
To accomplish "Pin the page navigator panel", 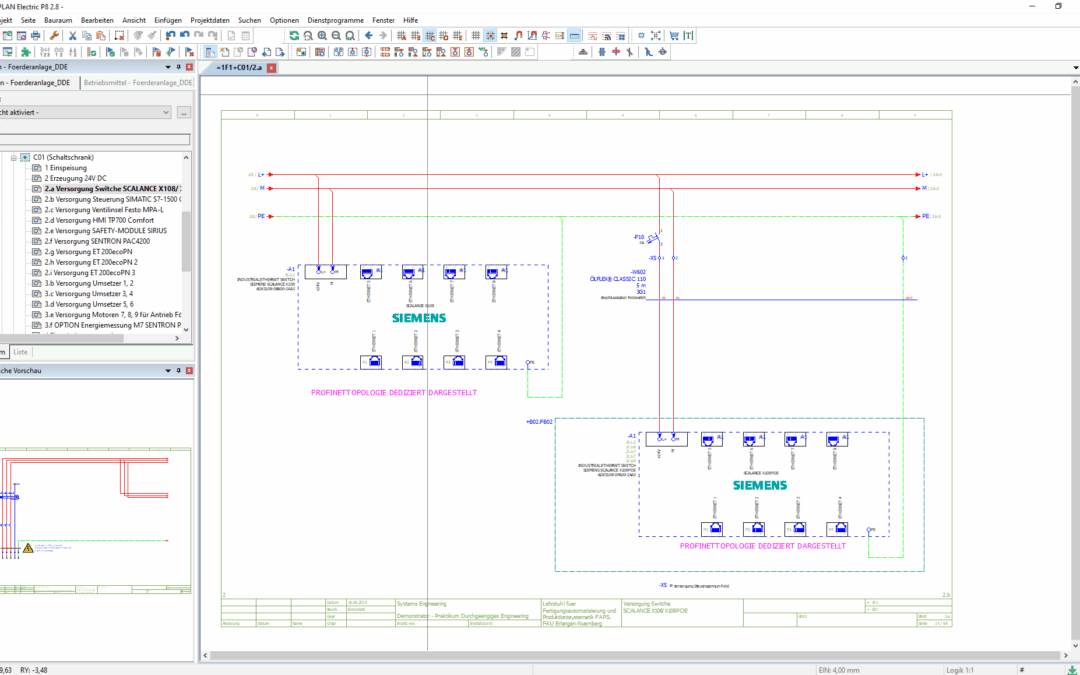I will click(178, 67).
